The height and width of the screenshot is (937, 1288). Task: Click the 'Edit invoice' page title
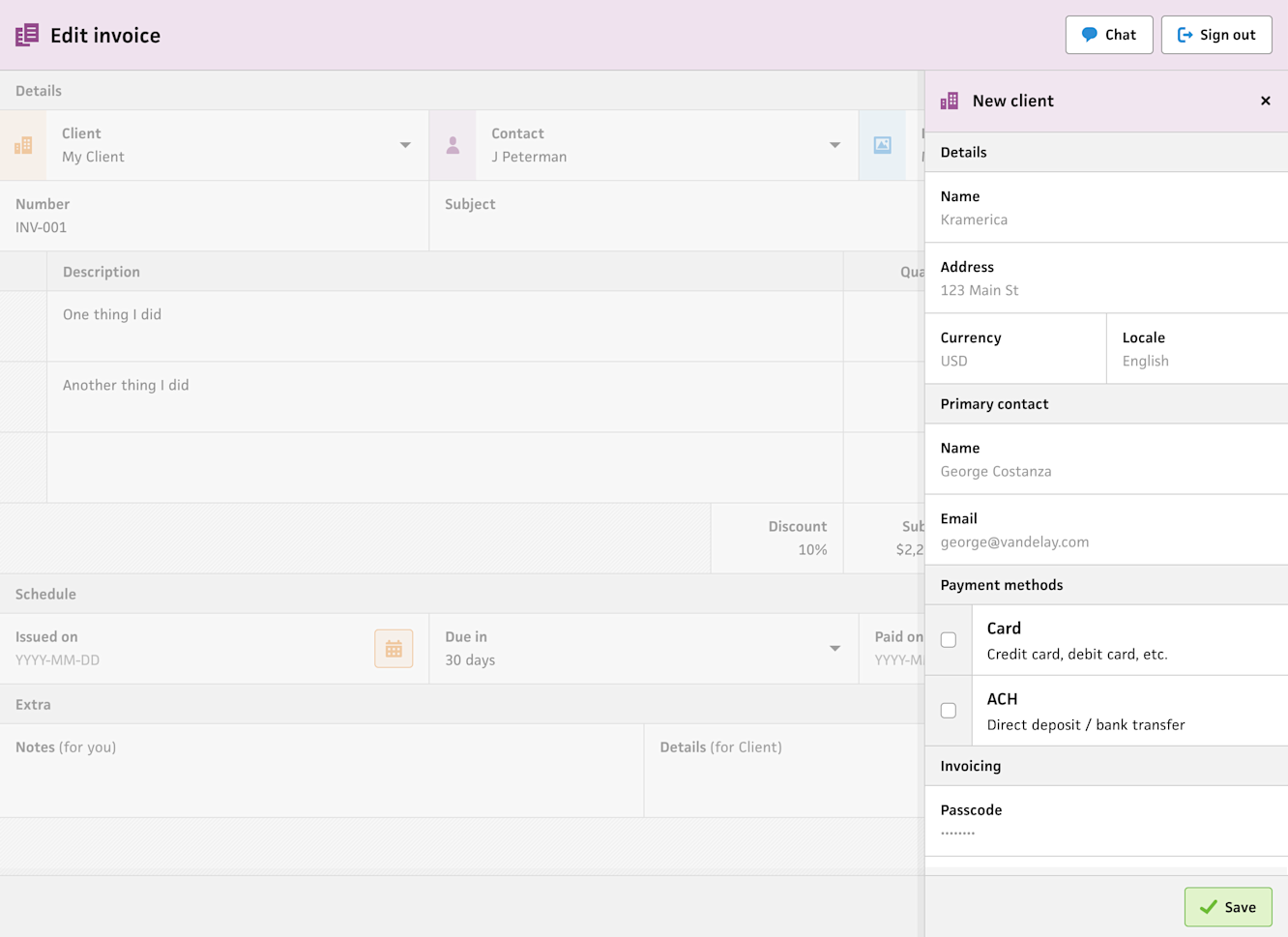click(105, 35)
